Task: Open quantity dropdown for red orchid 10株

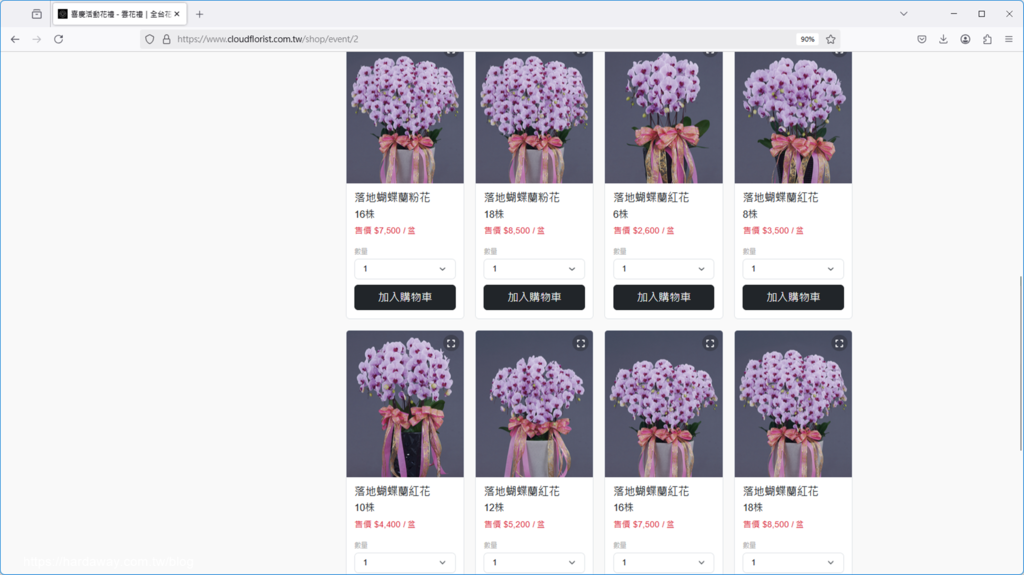Action: coord(405,562)
